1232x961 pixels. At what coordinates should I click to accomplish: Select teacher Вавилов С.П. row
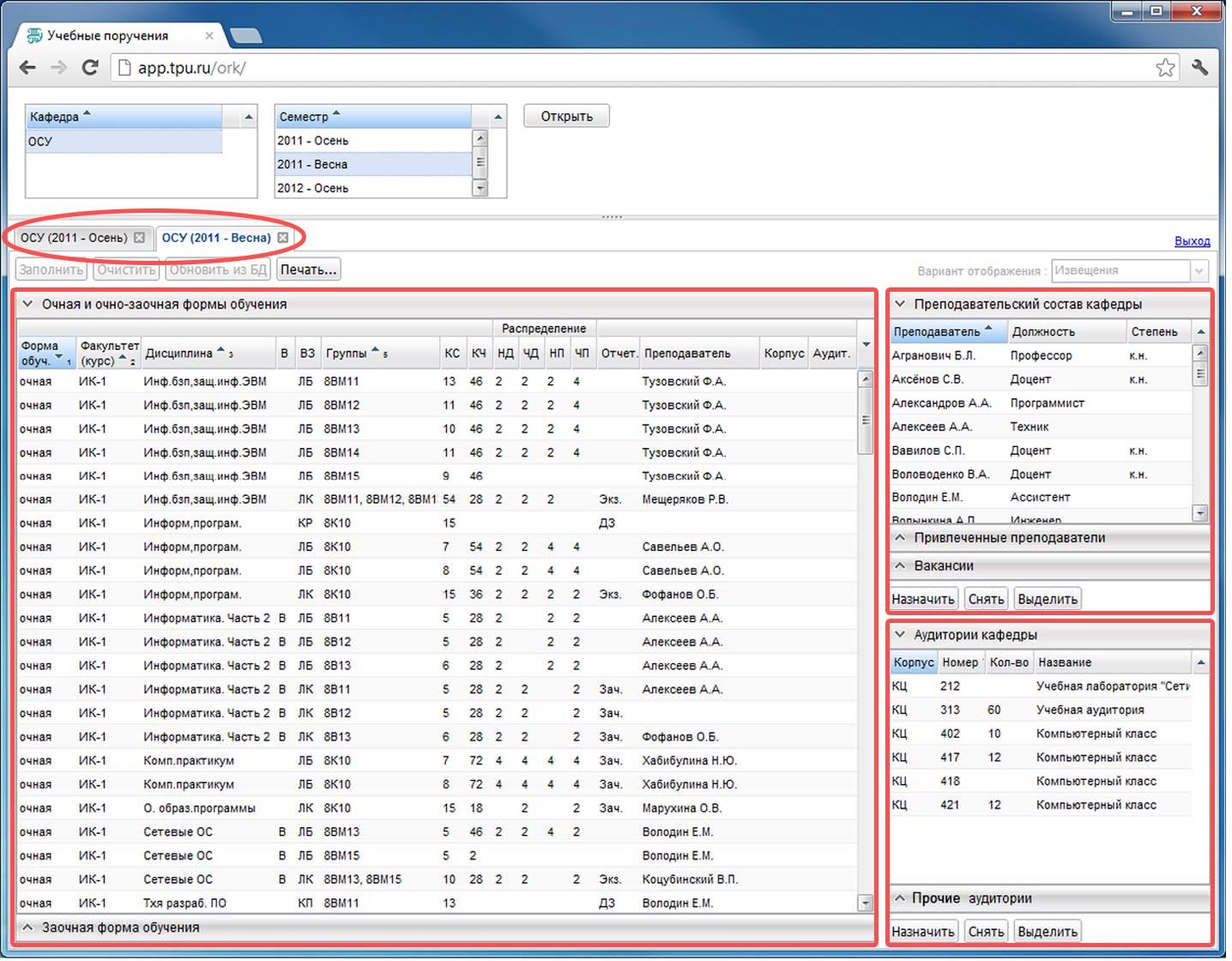point(1041,450)
